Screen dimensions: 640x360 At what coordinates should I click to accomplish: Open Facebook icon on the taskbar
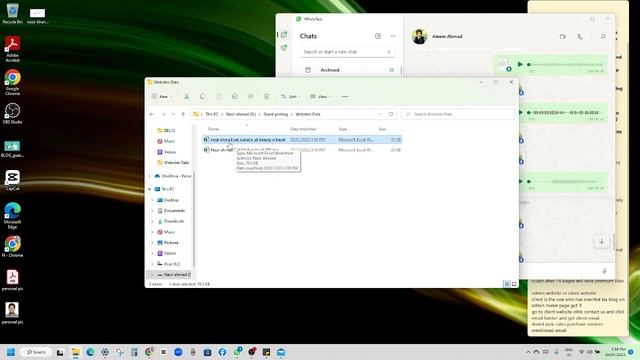[222, 352]
